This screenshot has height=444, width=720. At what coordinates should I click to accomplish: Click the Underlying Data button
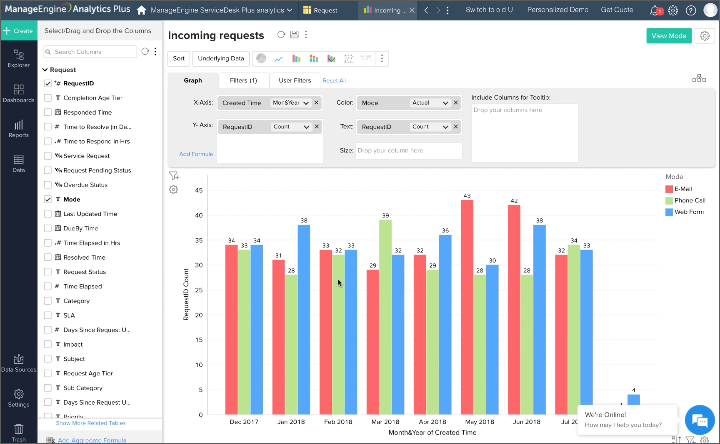219,59
